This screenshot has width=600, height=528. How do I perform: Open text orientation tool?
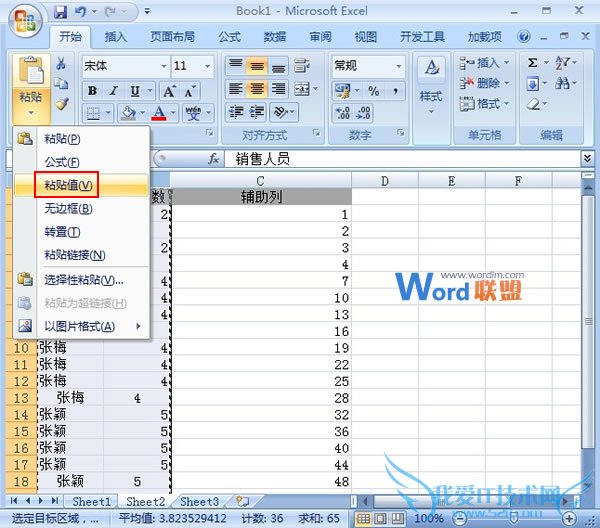pyautogui.click(x=280, y=112)
